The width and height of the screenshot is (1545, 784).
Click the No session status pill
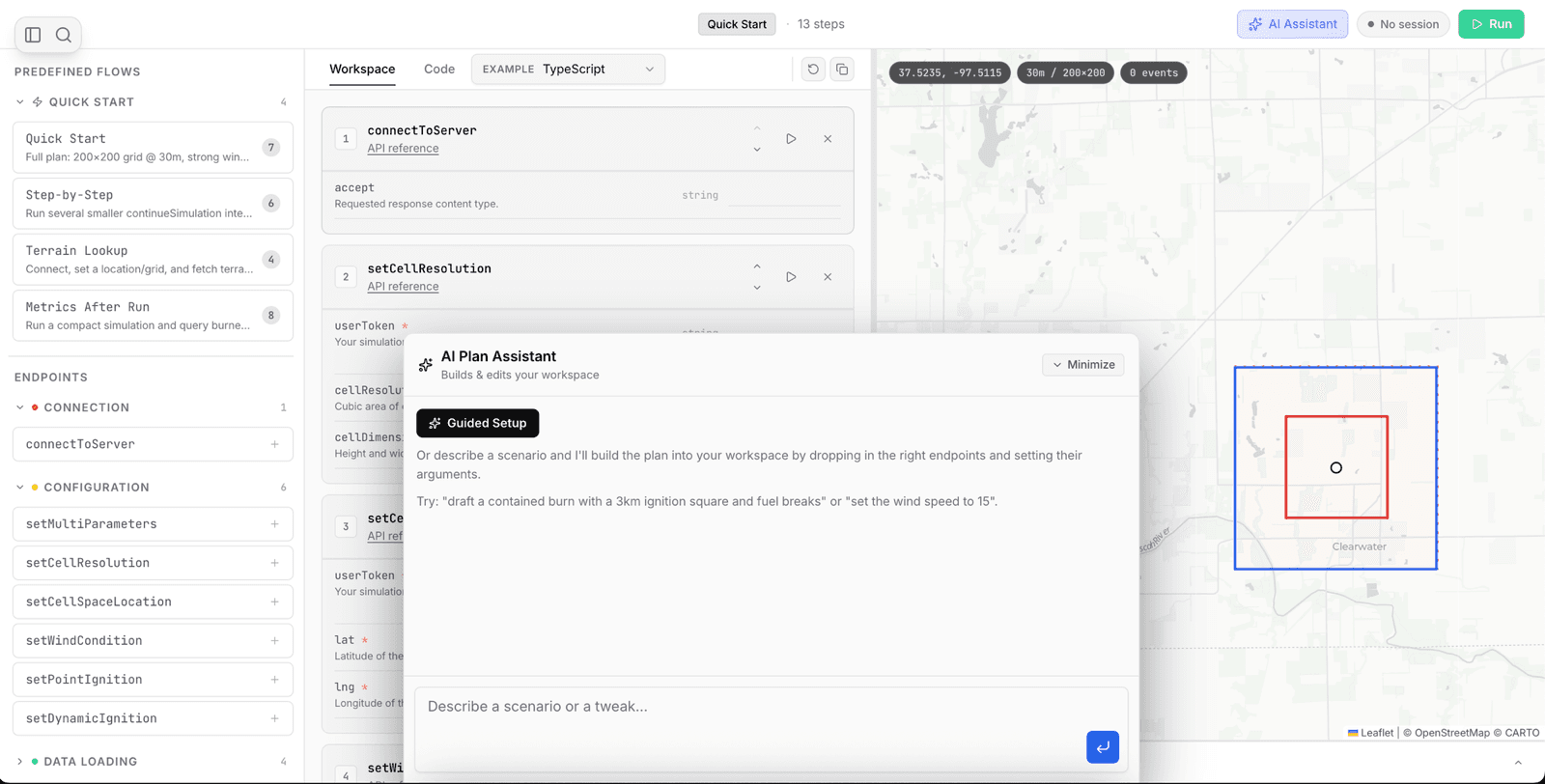1403,24
